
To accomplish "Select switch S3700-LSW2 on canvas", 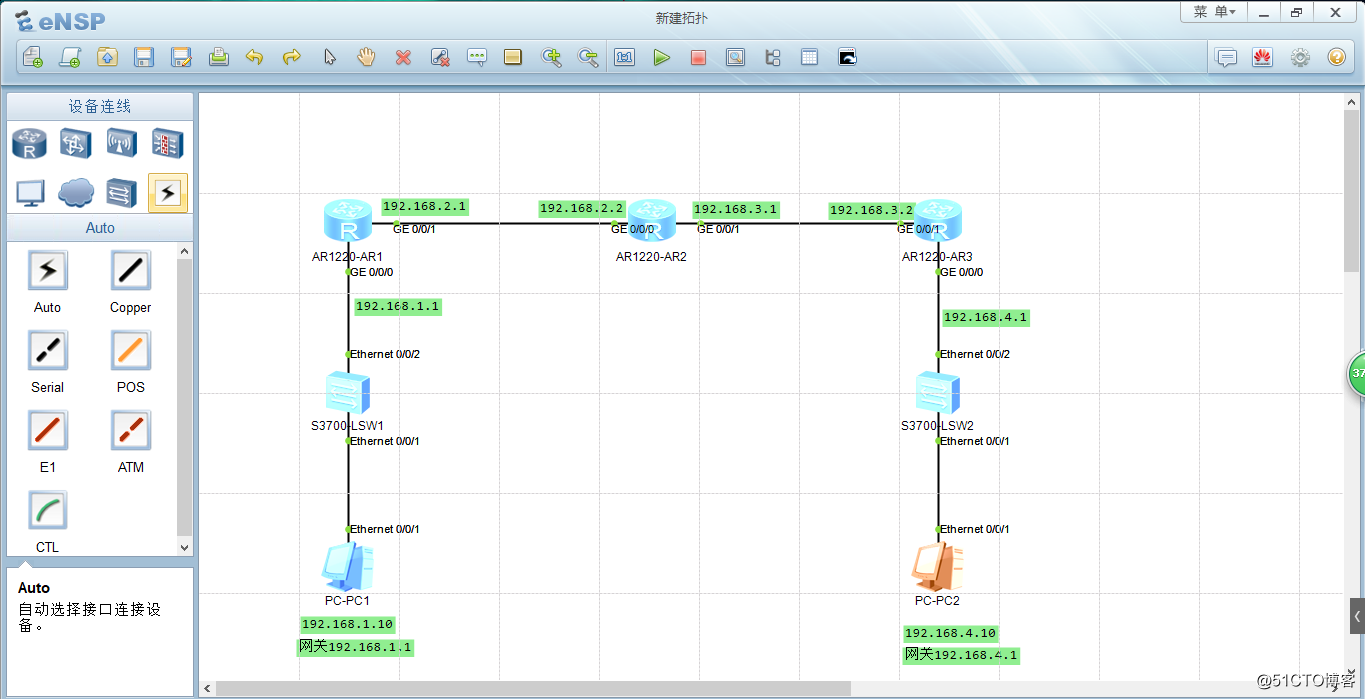I will pos(937,392).
